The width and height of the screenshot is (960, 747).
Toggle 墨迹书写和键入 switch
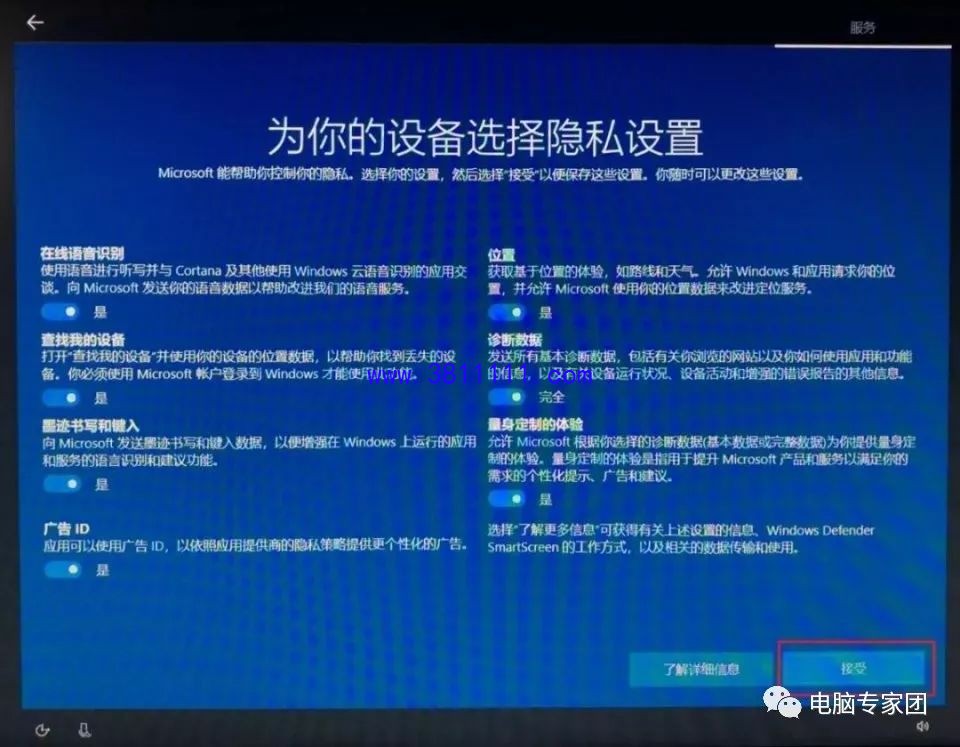(62, 484)
